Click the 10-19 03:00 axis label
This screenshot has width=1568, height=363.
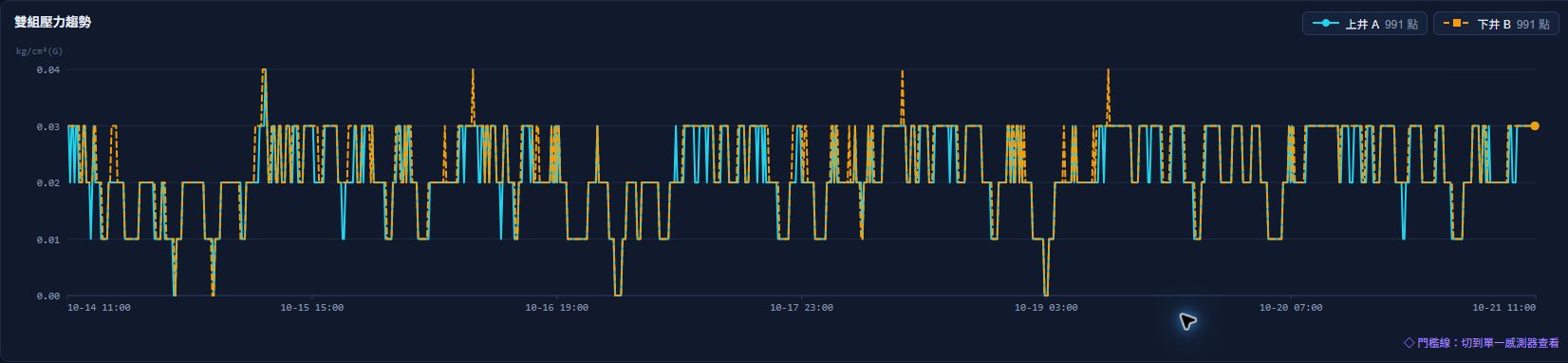point(1046,308)
